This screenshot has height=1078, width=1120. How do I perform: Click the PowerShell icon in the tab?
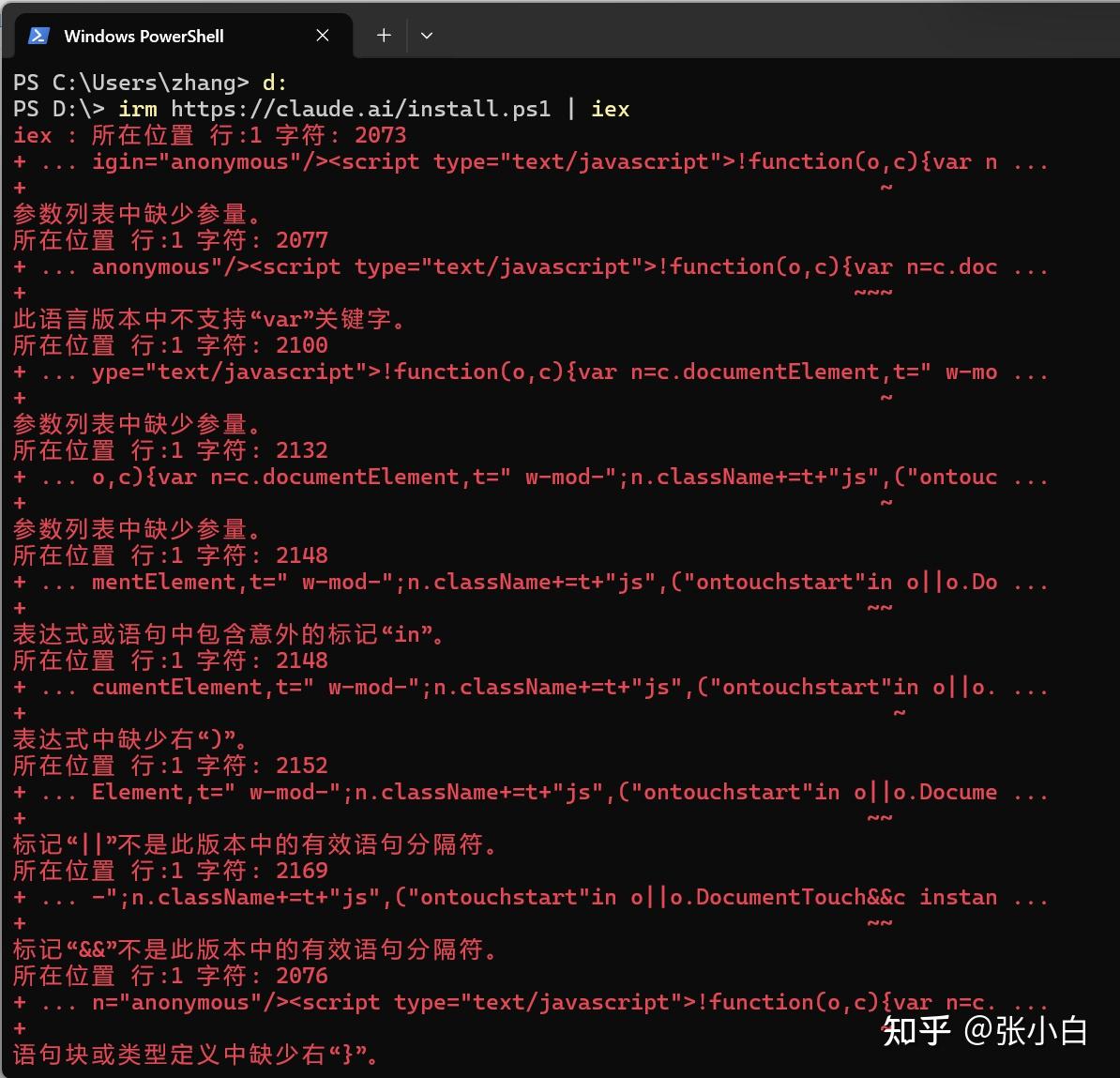38,36
